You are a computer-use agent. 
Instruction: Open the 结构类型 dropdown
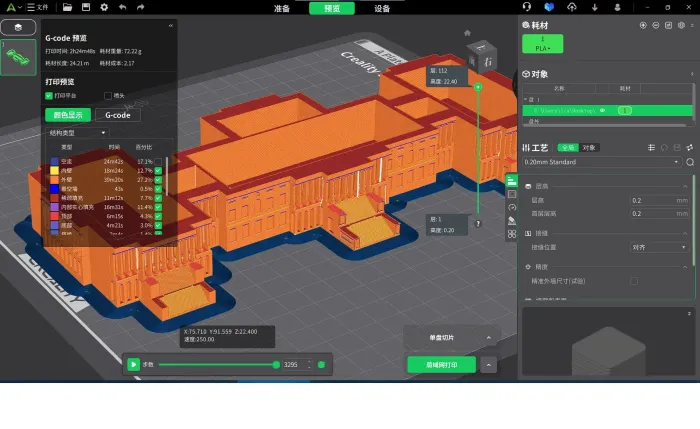click(78, 132)
